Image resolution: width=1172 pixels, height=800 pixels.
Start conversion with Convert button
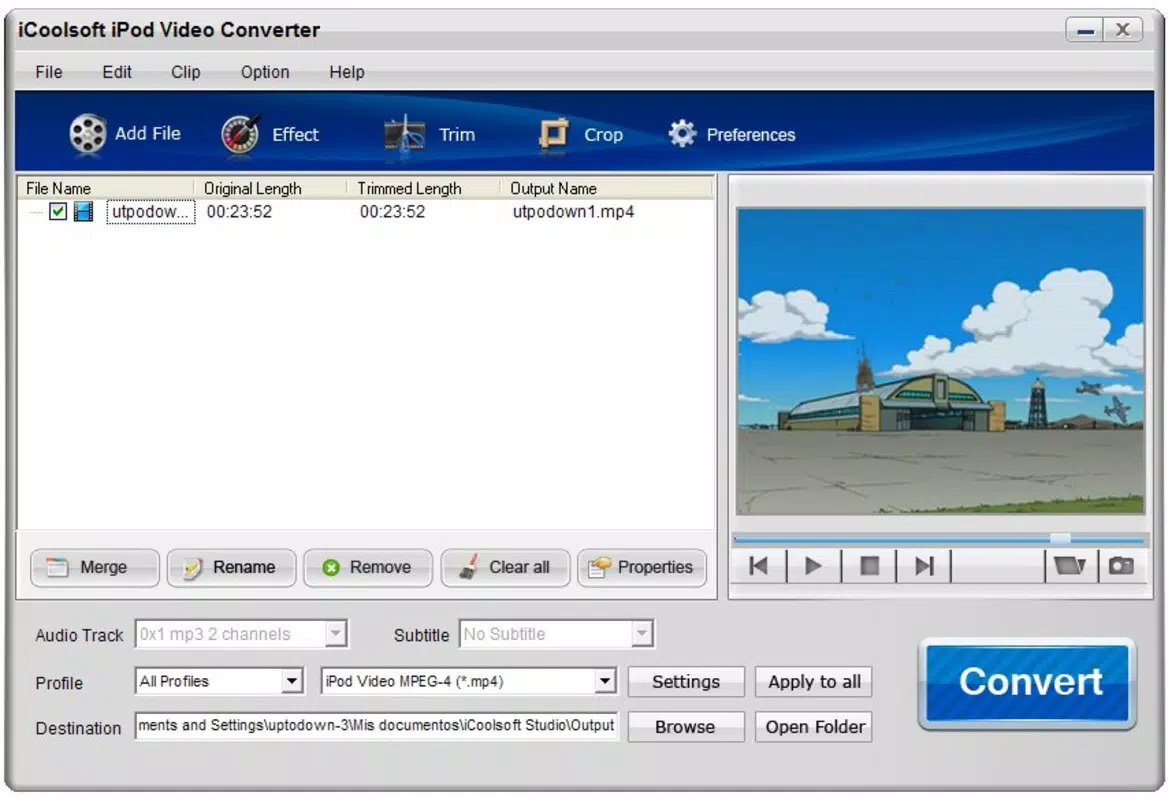(1028, 683)
